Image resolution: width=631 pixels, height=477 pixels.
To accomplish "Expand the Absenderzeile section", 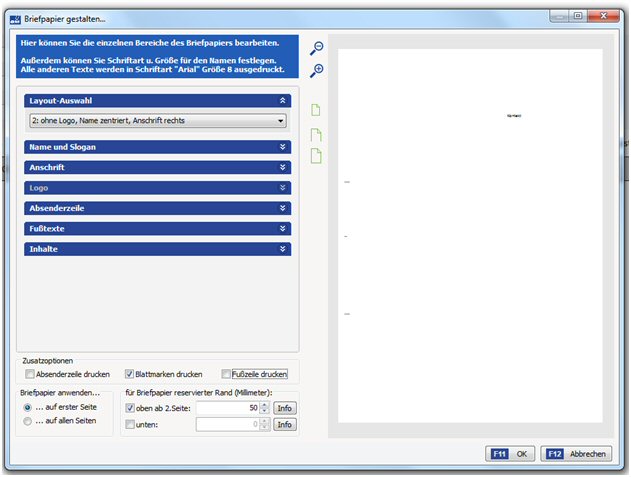I will [157, 208].
